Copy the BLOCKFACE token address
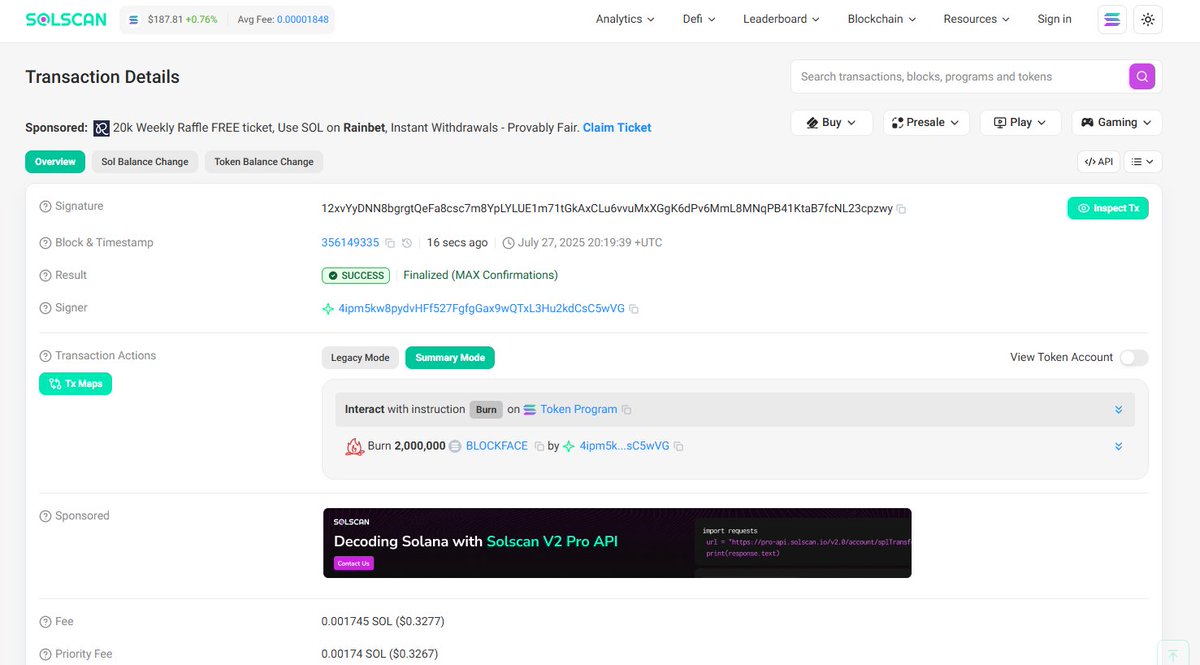This screenshot has width=1200, height=665. coord(539,446)
